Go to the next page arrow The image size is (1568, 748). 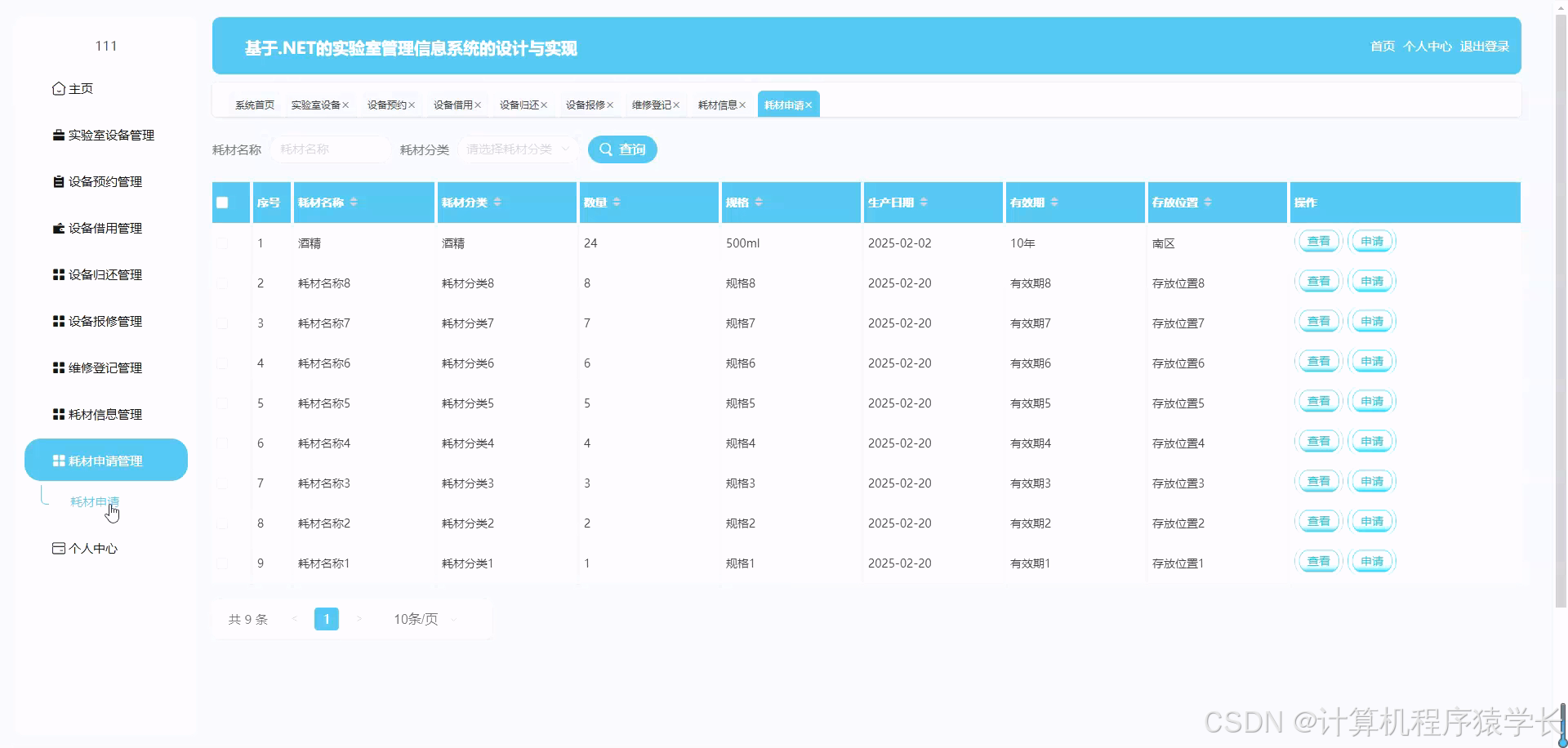pos(359,619)
